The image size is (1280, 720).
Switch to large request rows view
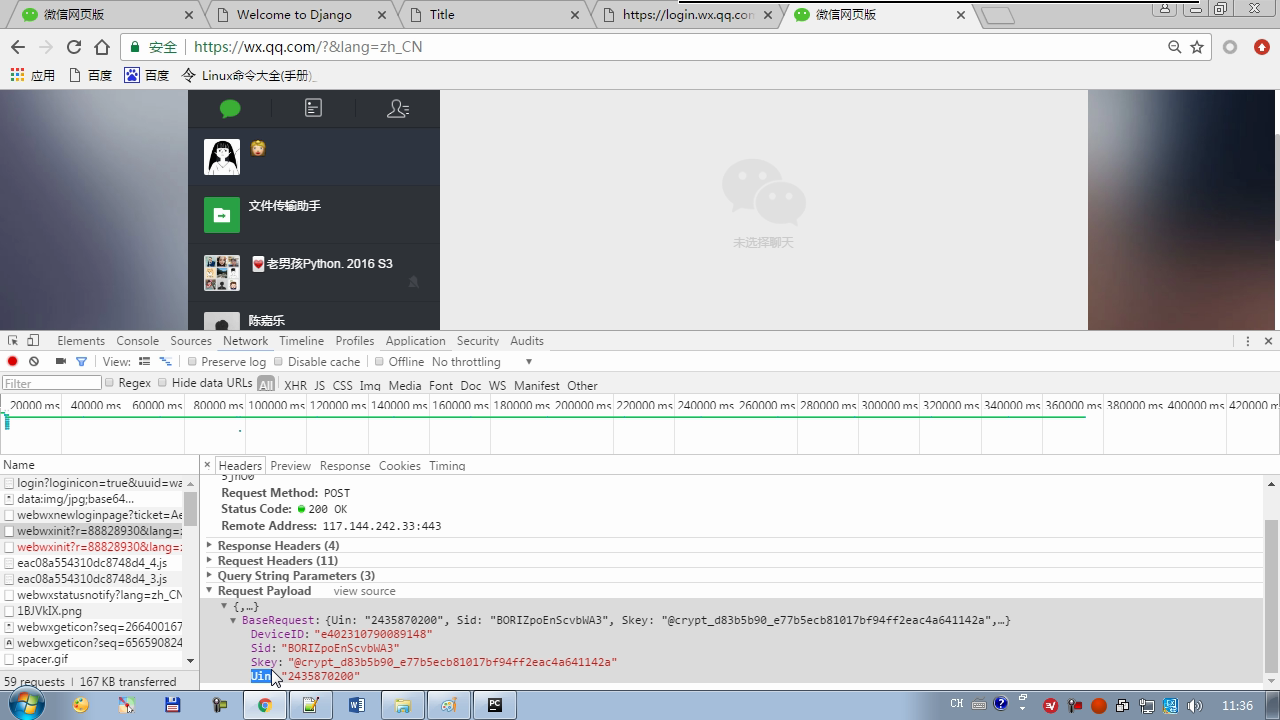(144, 362)
